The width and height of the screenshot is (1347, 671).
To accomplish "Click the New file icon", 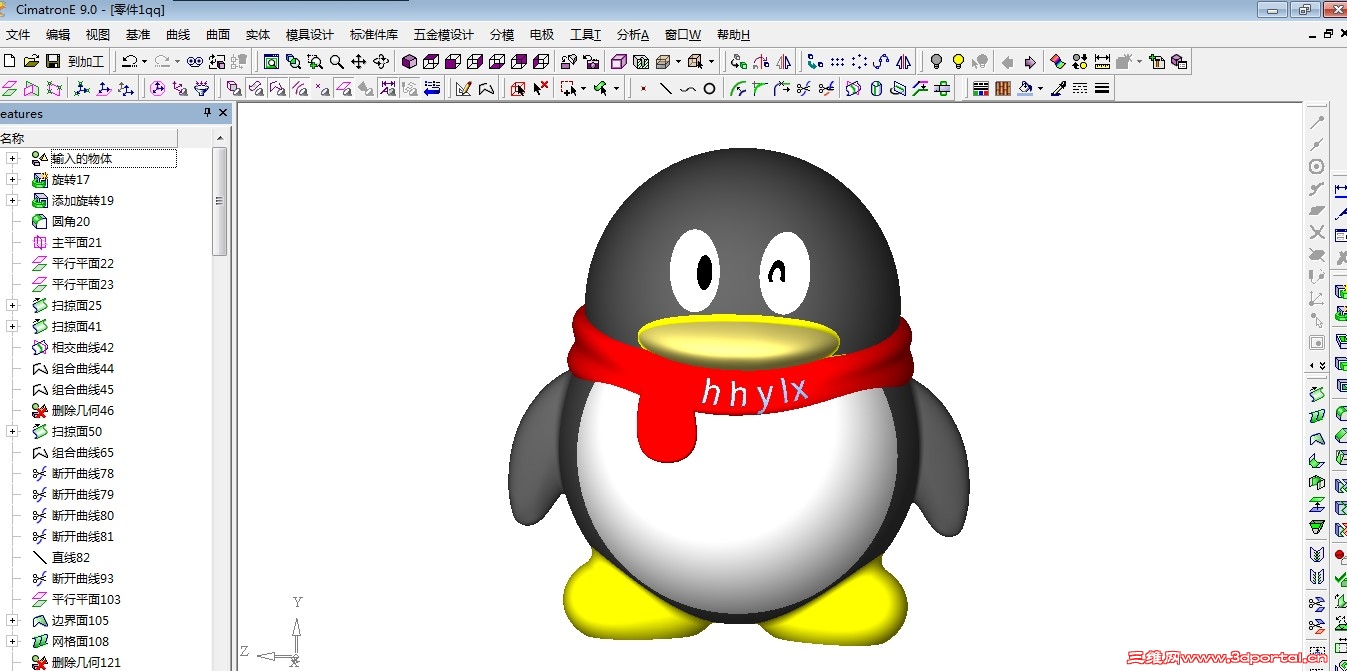I will [x=10, y=61].
